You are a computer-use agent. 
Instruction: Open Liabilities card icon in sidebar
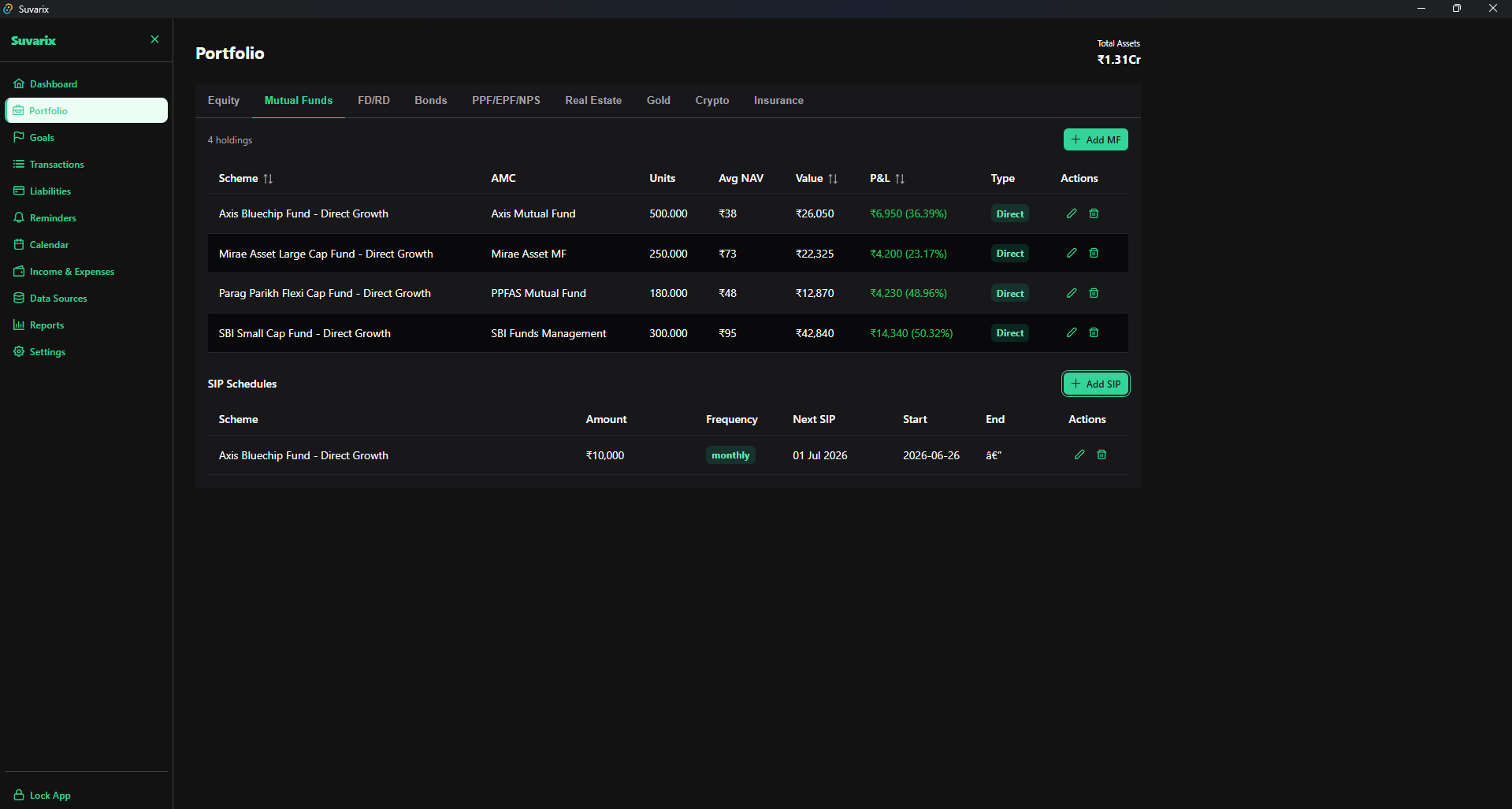coord(19,191)
